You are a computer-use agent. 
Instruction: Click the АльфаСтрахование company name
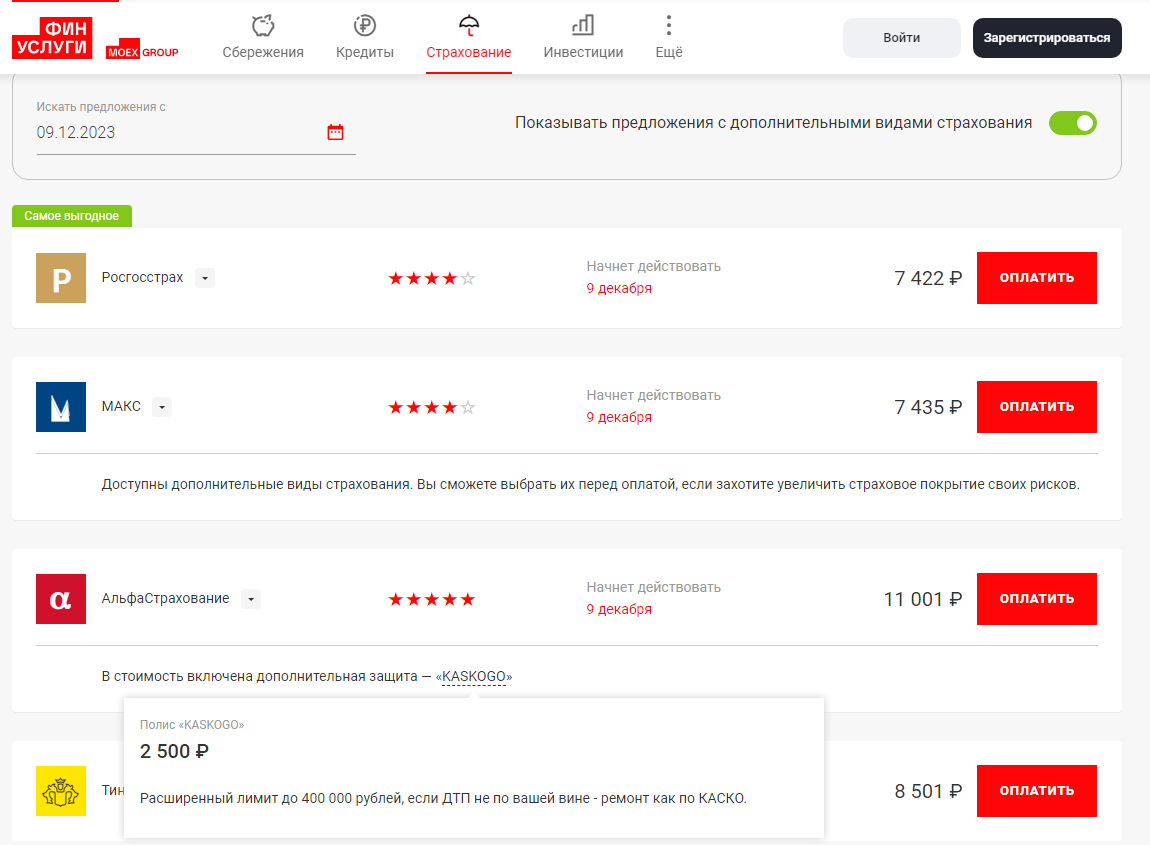(165, 599)
